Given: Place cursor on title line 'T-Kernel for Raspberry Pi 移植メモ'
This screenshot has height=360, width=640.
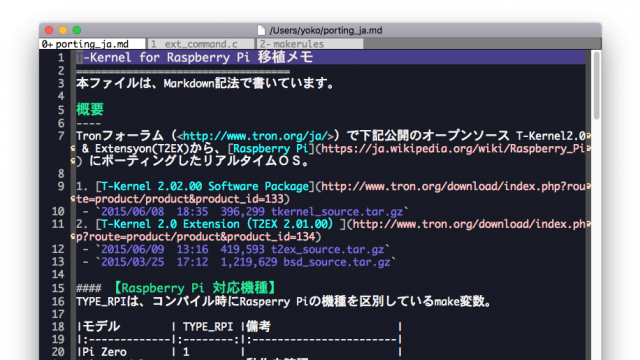Looking at the screenshot, I should 195,58.
